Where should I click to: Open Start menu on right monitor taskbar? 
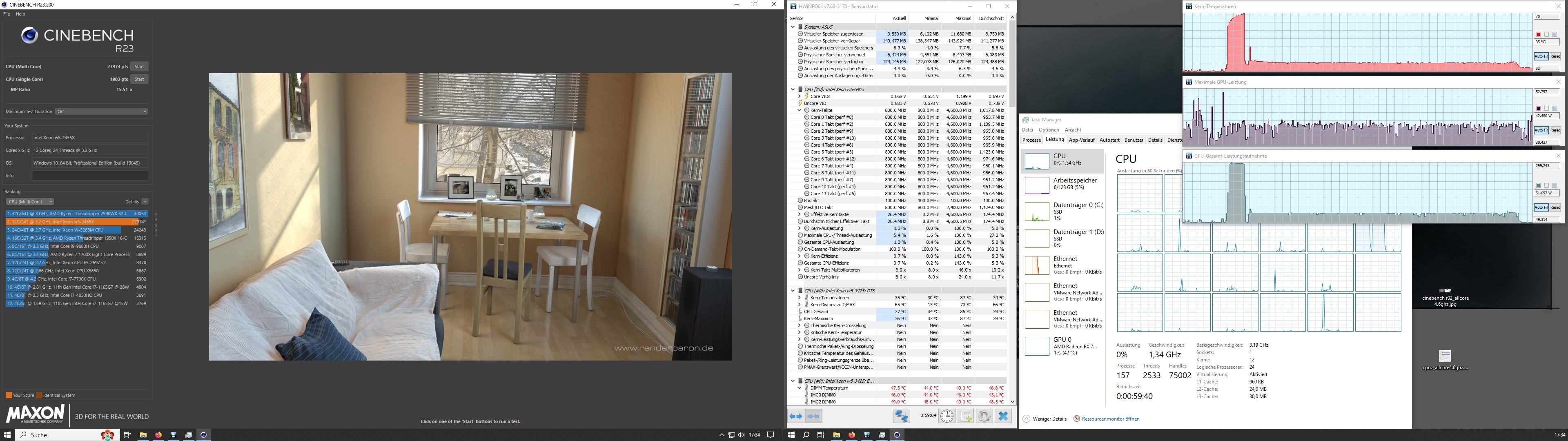coord(791,435)
